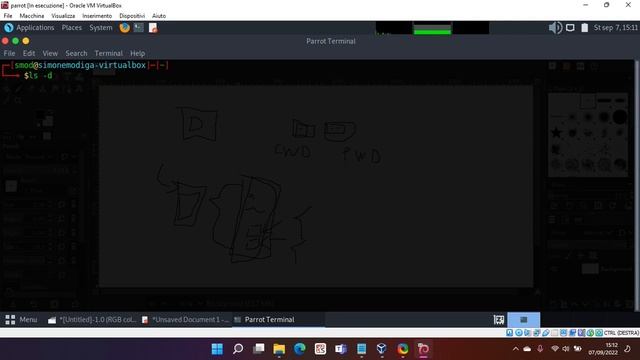Open Microsoft Edge from the taskbar
Image resolution: width=640 pixels, height=360 pixels.
(300, 349)
